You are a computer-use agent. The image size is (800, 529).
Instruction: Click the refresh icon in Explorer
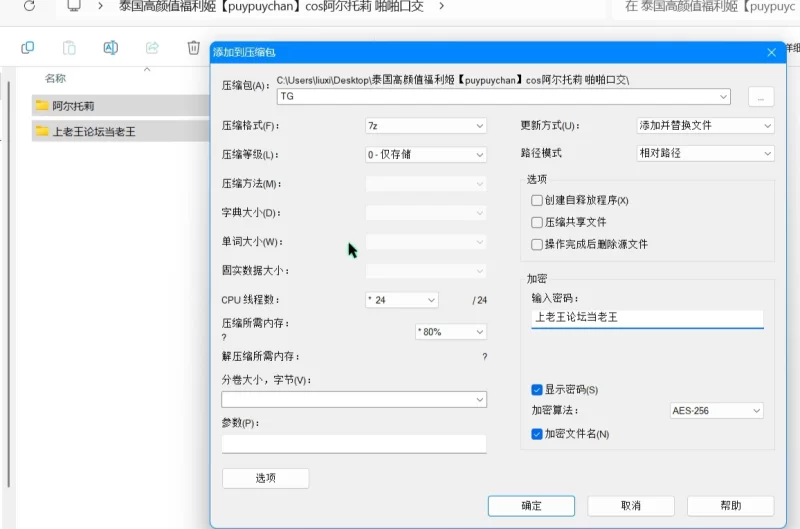click(x=30, y=6)
